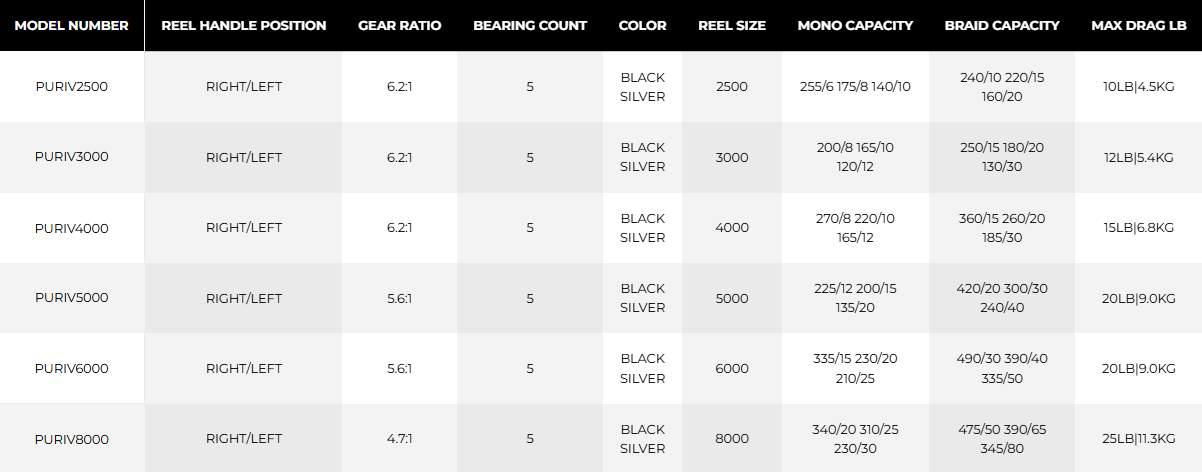Select the GEAR RATIO column header
This screenshot has width=1202, height=472.
point(399,25)
